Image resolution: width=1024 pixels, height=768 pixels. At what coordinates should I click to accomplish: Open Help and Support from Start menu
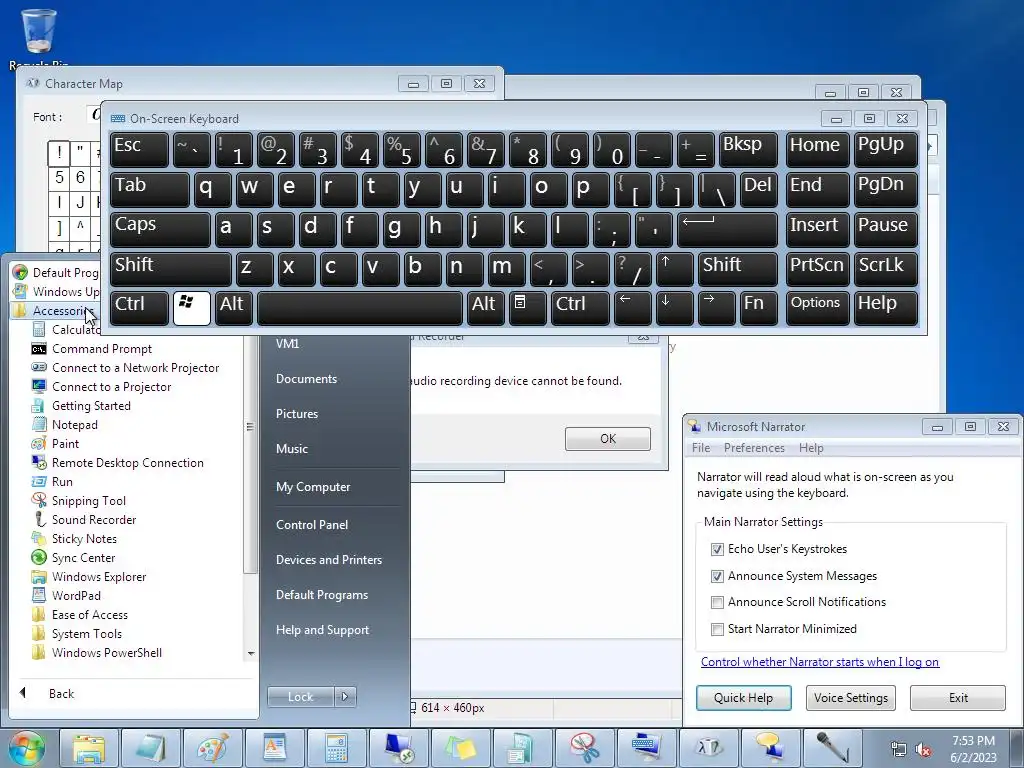coord(322,630)
